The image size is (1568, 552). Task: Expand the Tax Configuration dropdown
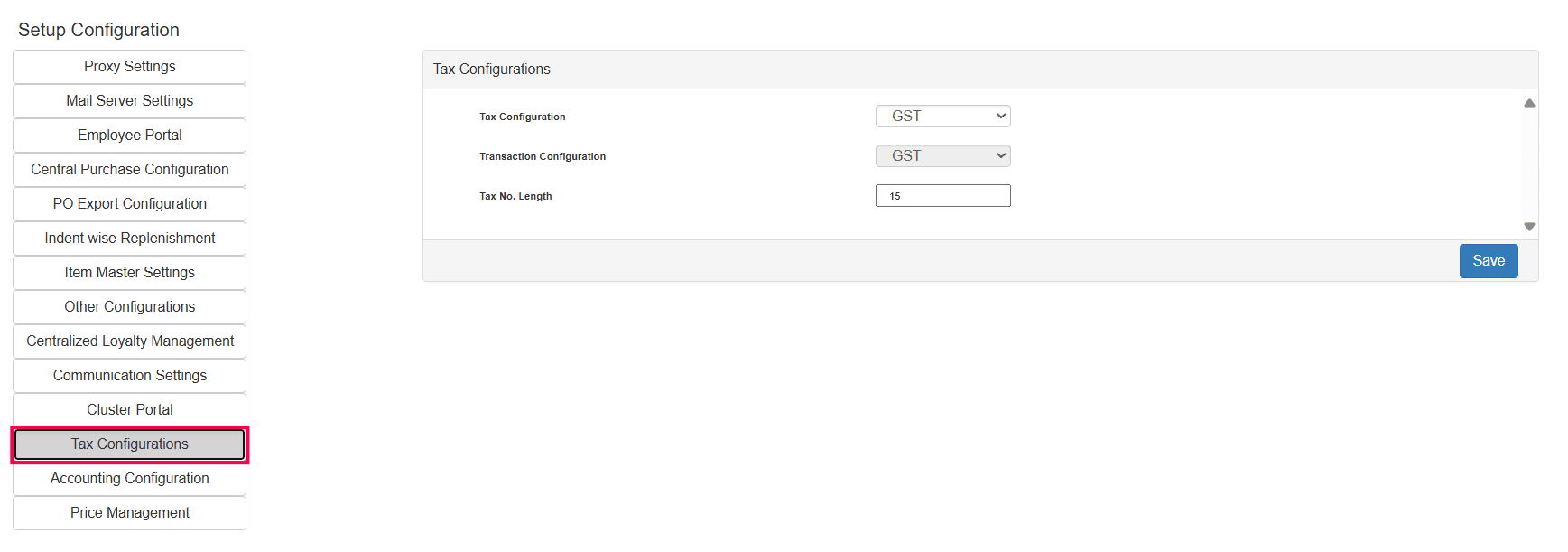coord(942,117)
